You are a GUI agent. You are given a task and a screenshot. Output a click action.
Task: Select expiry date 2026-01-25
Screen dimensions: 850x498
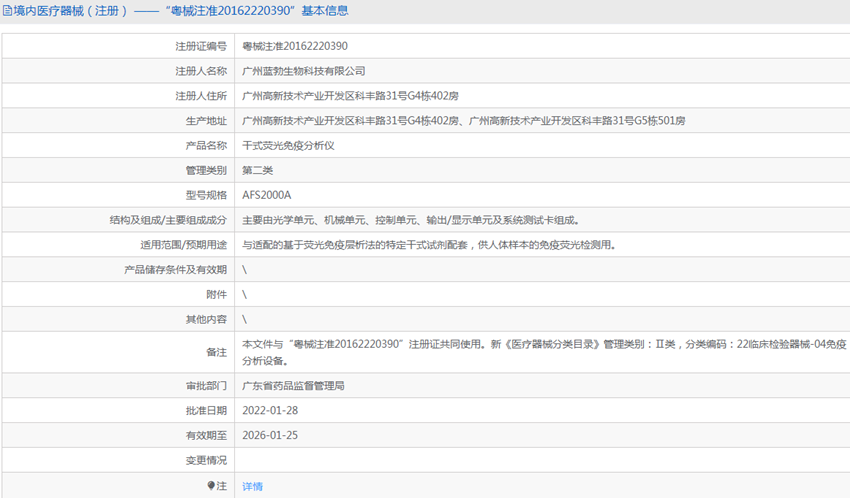(x=270, y=435)
